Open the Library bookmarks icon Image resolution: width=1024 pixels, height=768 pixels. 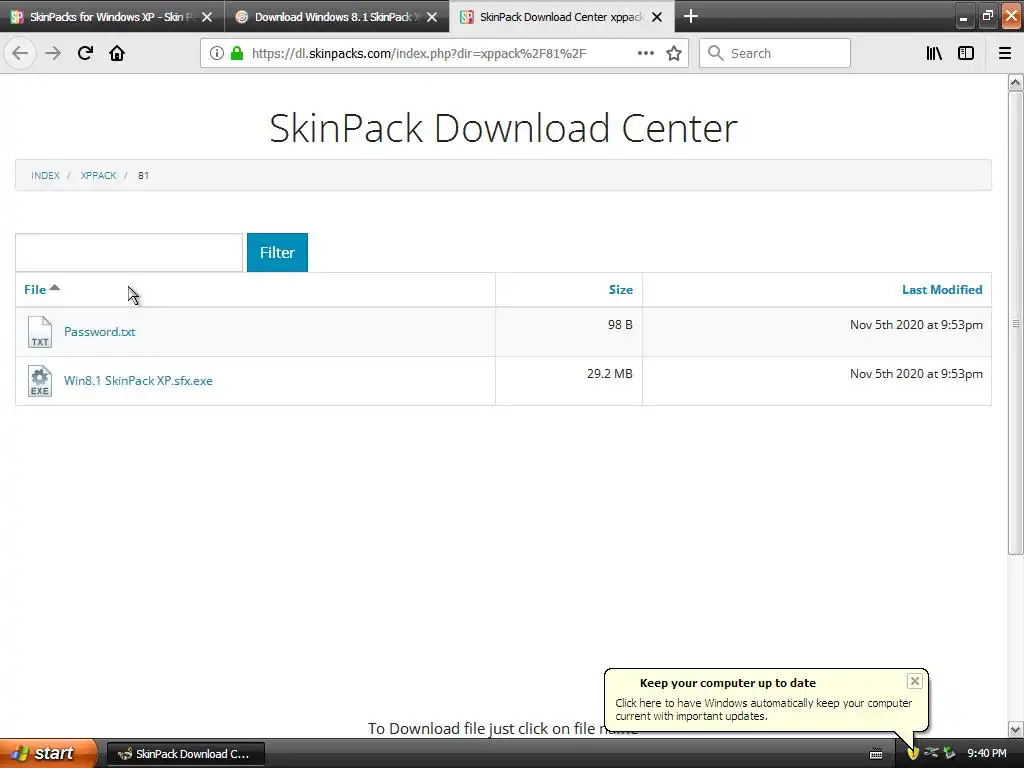pos(934,54)
